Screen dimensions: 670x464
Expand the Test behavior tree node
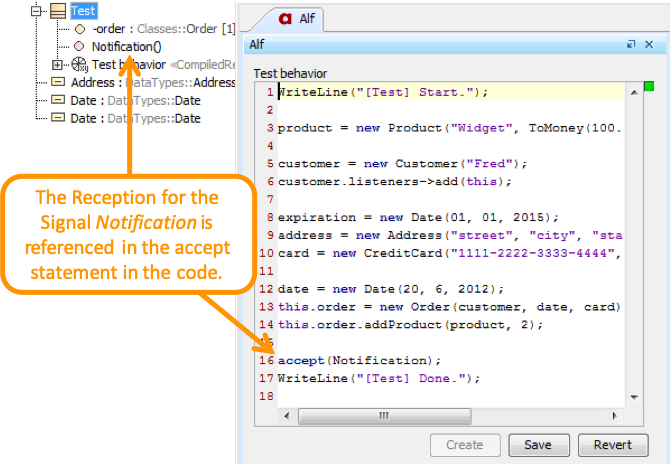[x=57, y=65]
